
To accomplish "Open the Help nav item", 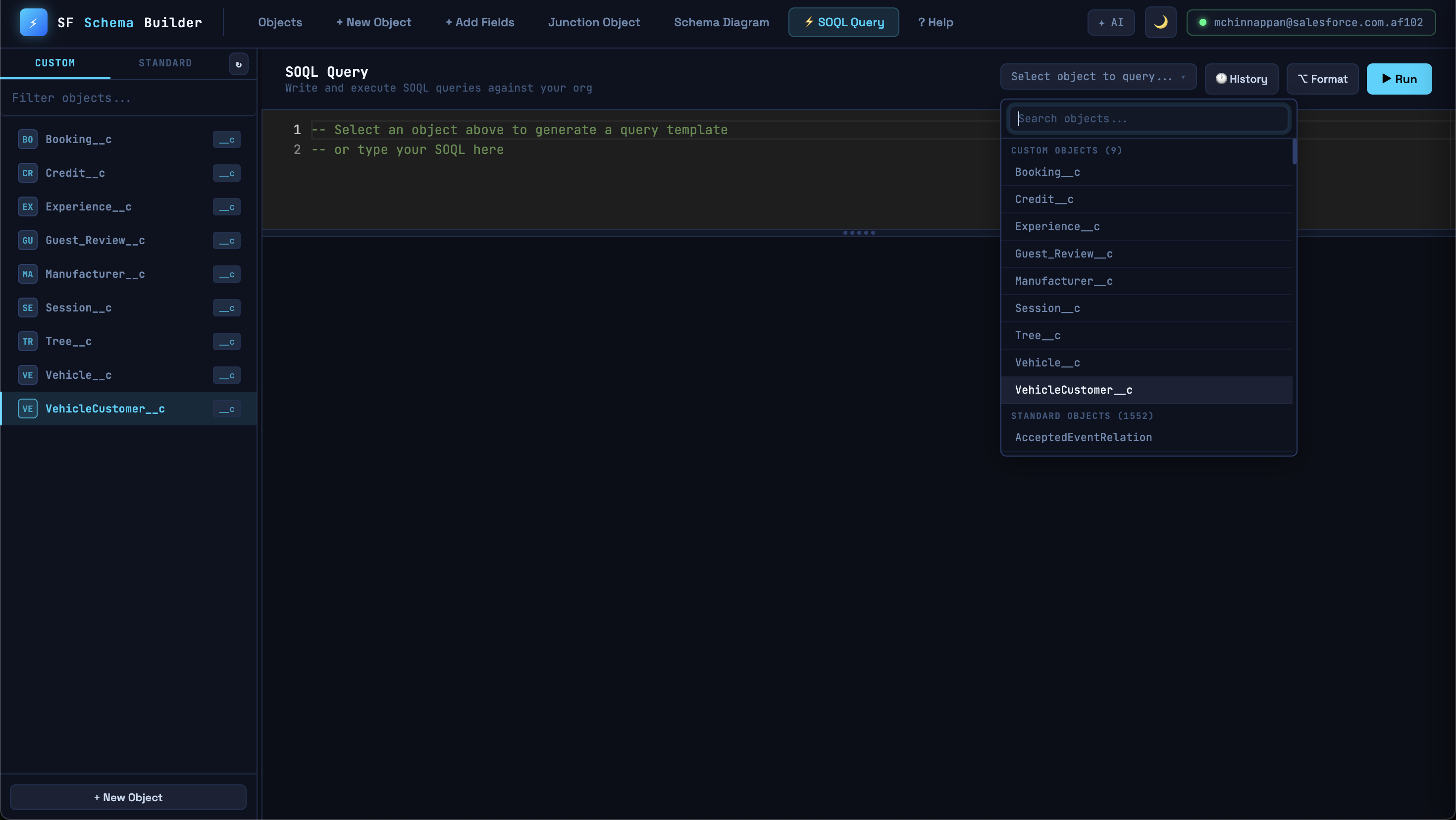I will (x=936, y=23).
